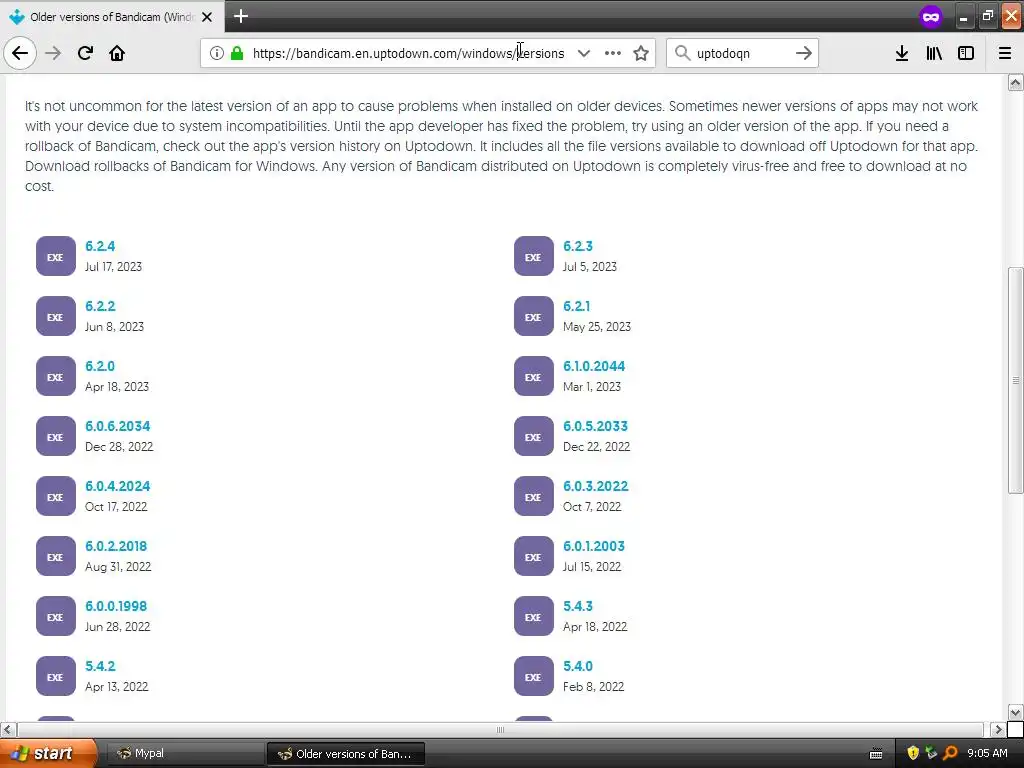The image size is (1024, 768).
Task: Click the EXE icon beside 6.2.0
Action: pos(56,377)
